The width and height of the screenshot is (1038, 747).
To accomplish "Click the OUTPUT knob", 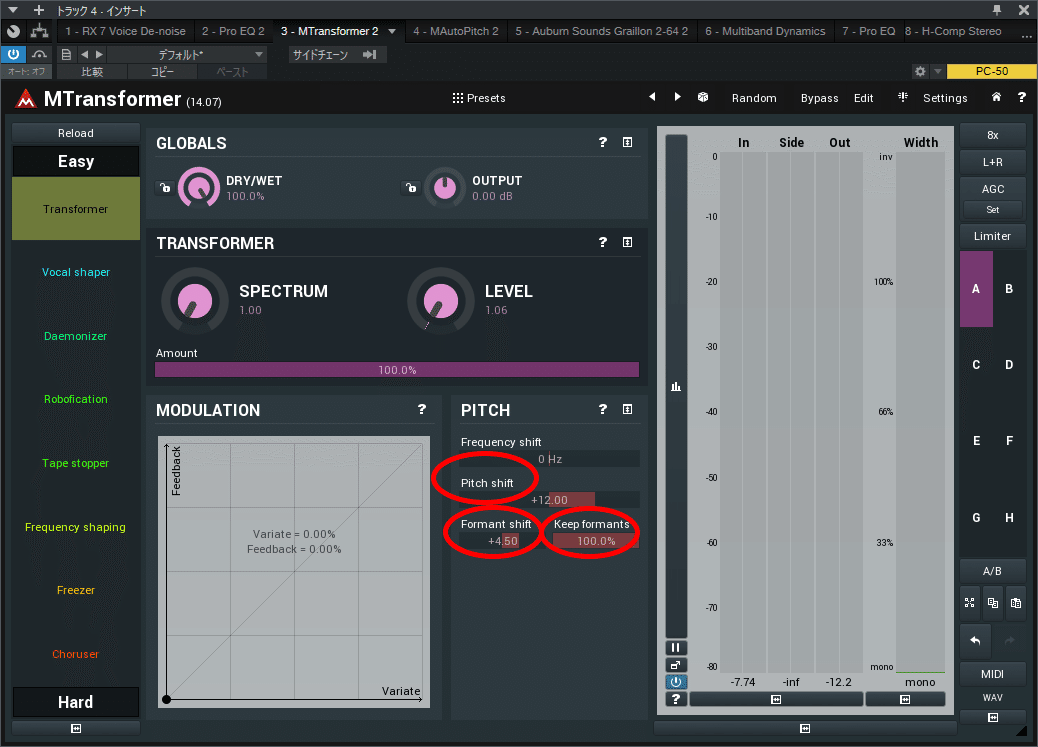I will (x=445, y=187).
